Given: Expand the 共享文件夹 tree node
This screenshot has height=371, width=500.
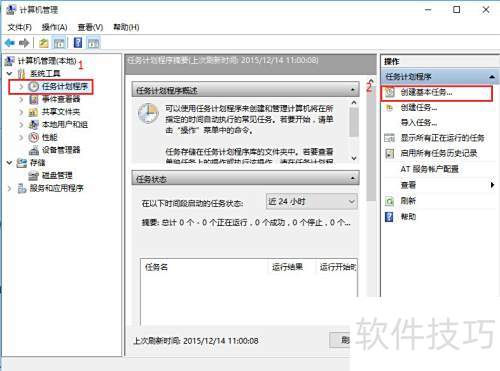Looking at the screenshot, I should (21, 112).
